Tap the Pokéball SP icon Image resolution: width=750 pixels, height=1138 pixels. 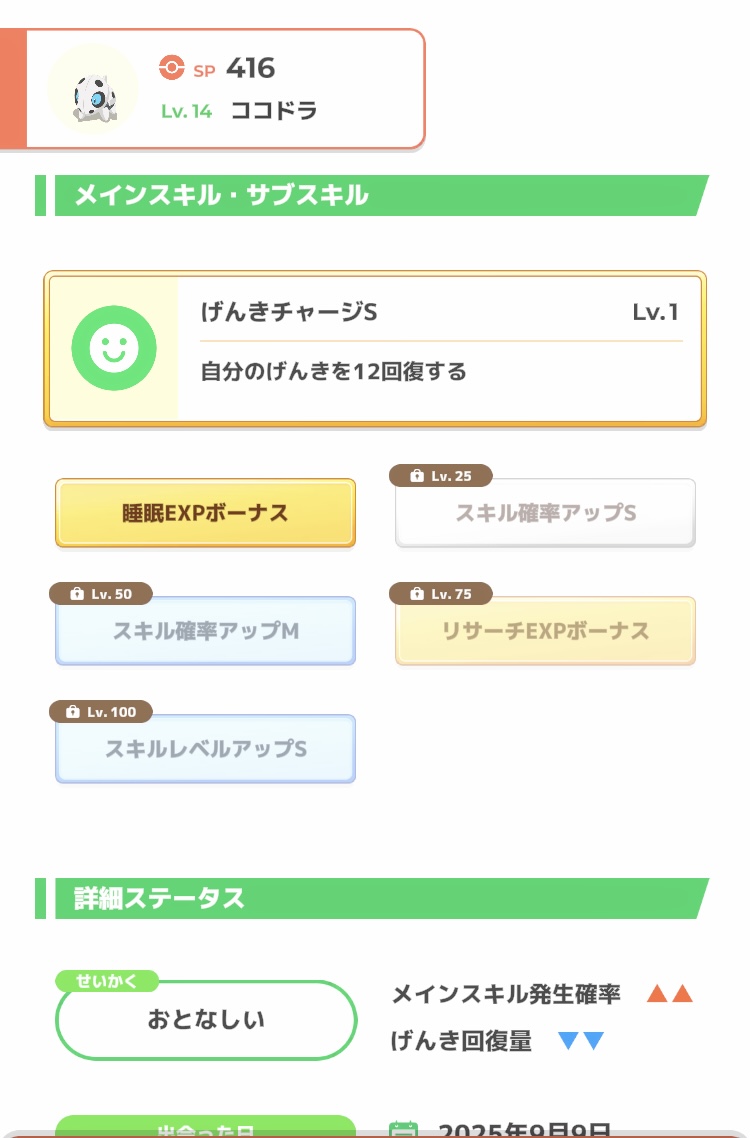tap(172, 68)
